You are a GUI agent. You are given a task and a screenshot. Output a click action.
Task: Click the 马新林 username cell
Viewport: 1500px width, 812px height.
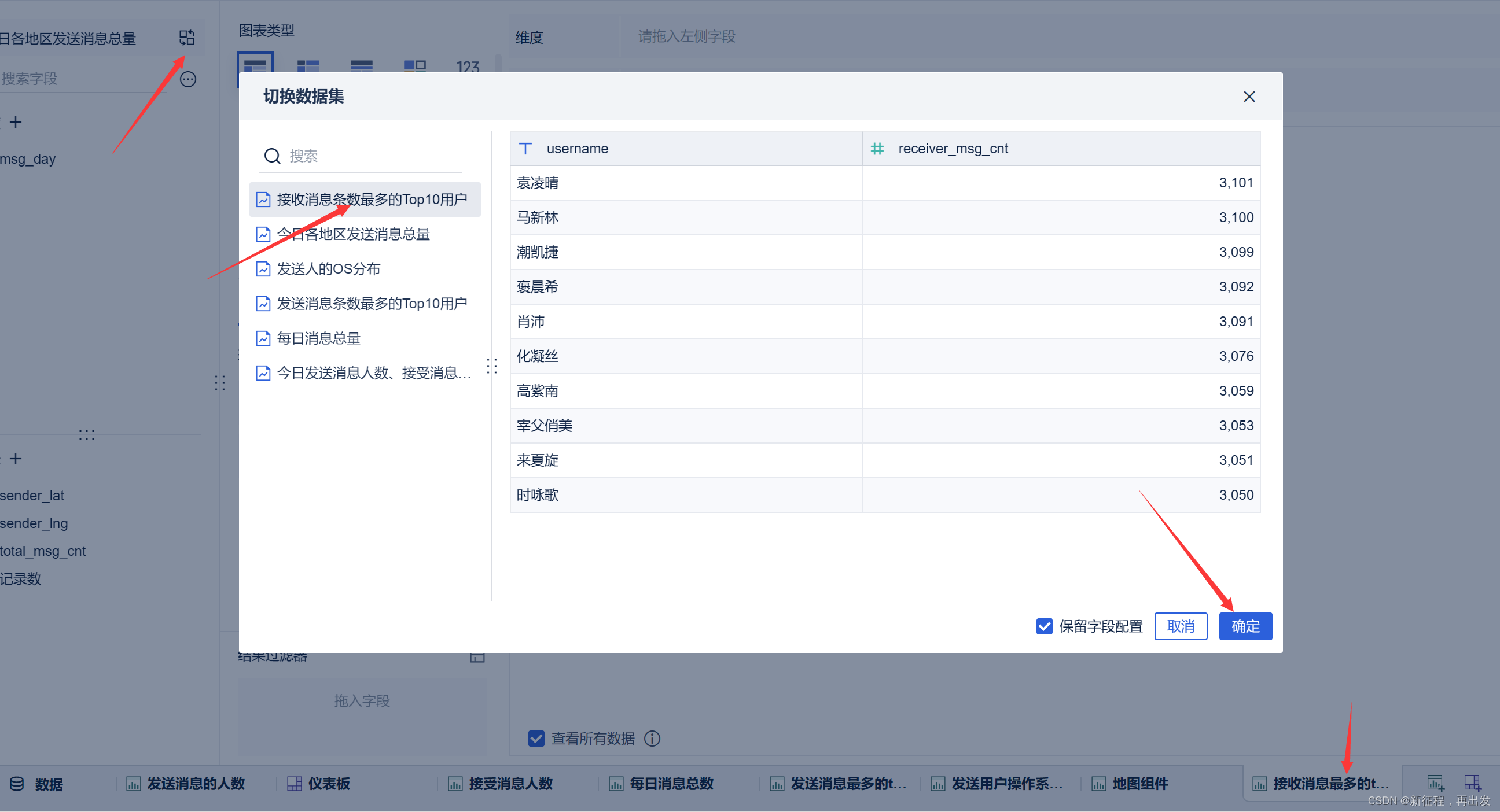(x=686, y=217)
